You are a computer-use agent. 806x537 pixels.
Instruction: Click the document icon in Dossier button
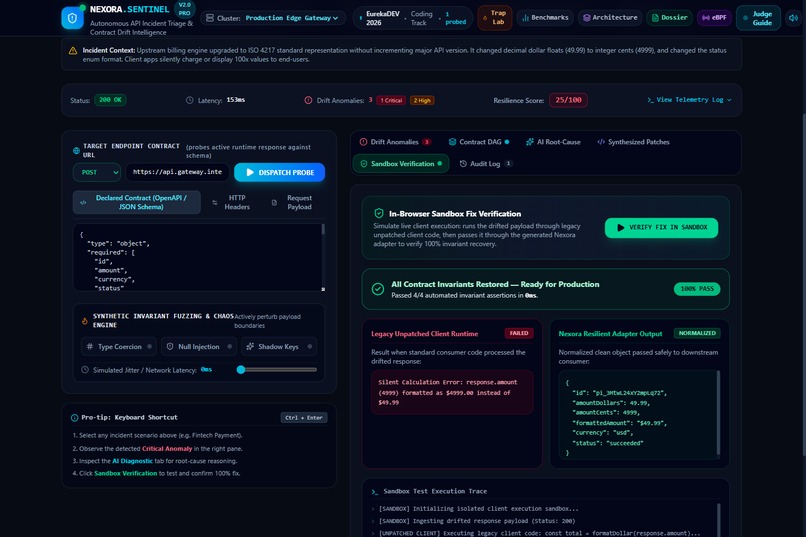(655, 17)
